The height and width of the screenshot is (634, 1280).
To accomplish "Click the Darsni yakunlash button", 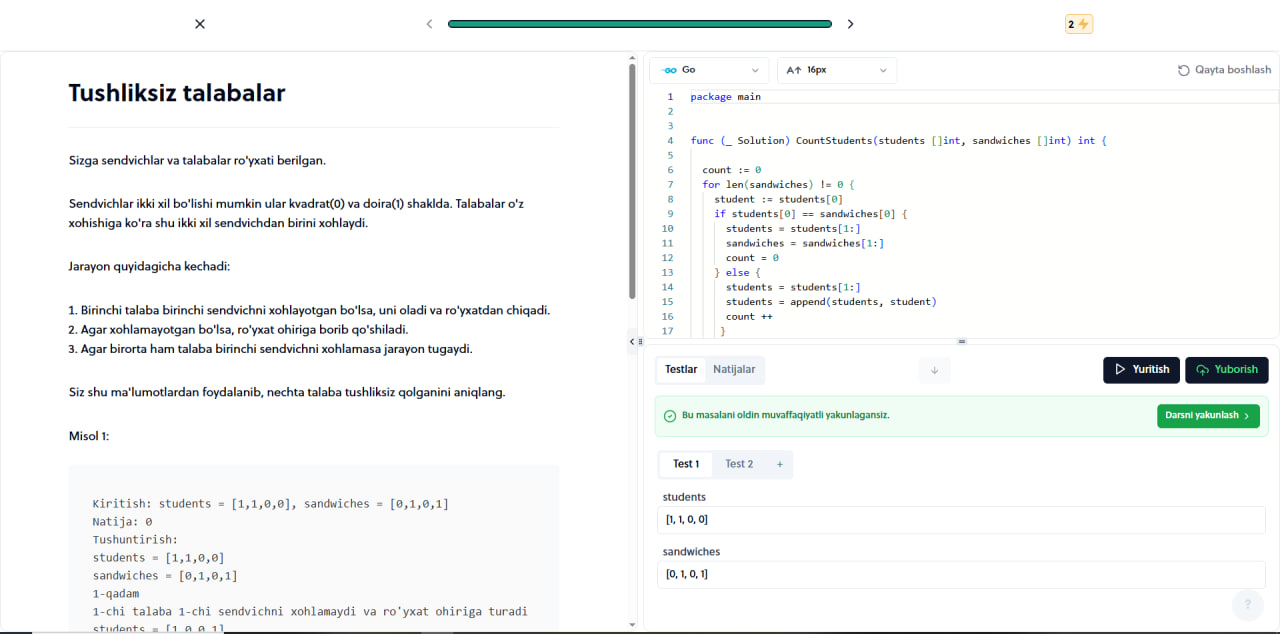I will (1208, 415).
